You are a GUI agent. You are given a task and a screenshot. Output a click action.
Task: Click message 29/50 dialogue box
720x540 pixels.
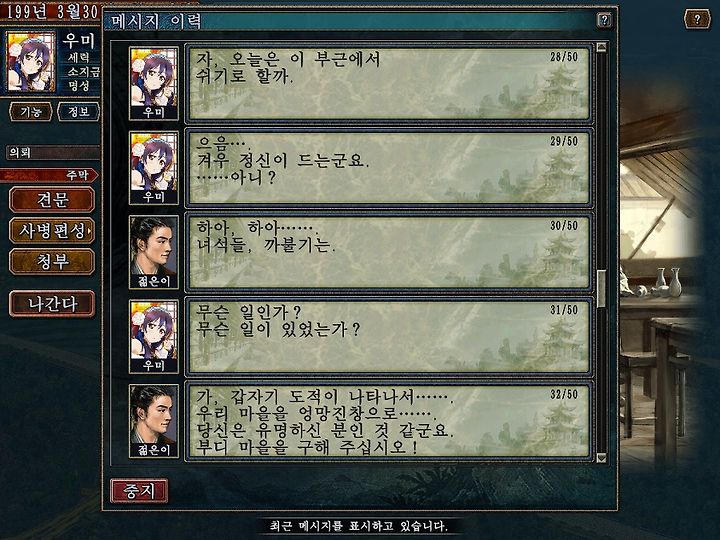389,167
